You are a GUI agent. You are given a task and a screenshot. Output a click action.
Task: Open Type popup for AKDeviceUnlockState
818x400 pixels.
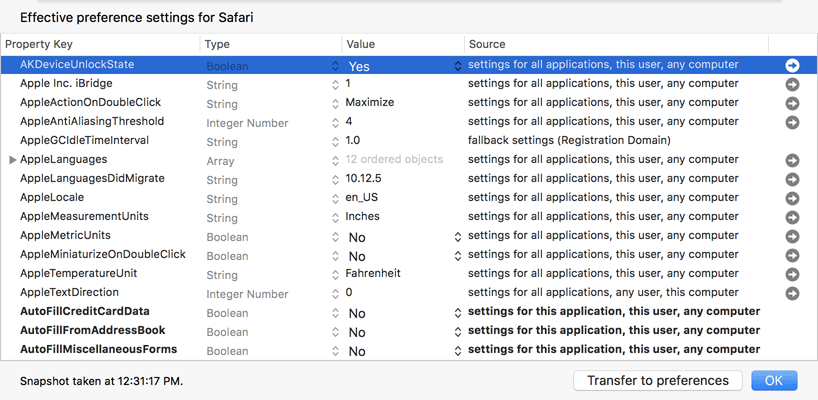click(x=335, y=66)
